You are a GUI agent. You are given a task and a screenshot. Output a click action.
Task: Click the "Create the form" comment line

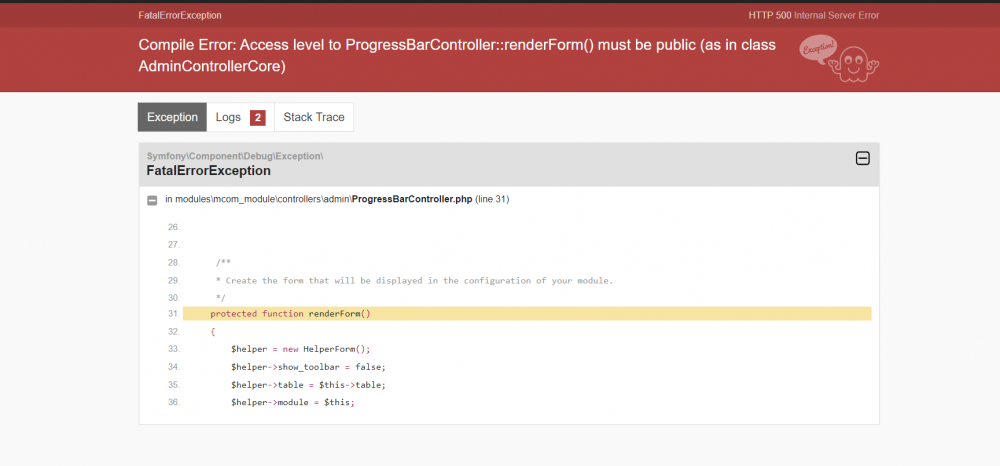tap(414, 280)
